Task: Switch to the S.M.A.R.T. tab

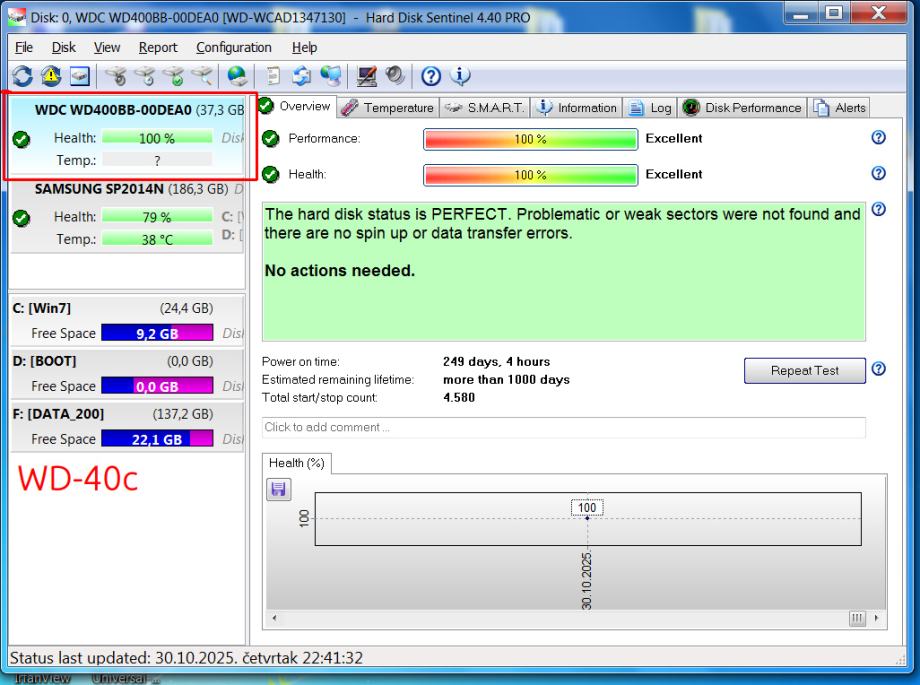Action: tap(485, 107)
